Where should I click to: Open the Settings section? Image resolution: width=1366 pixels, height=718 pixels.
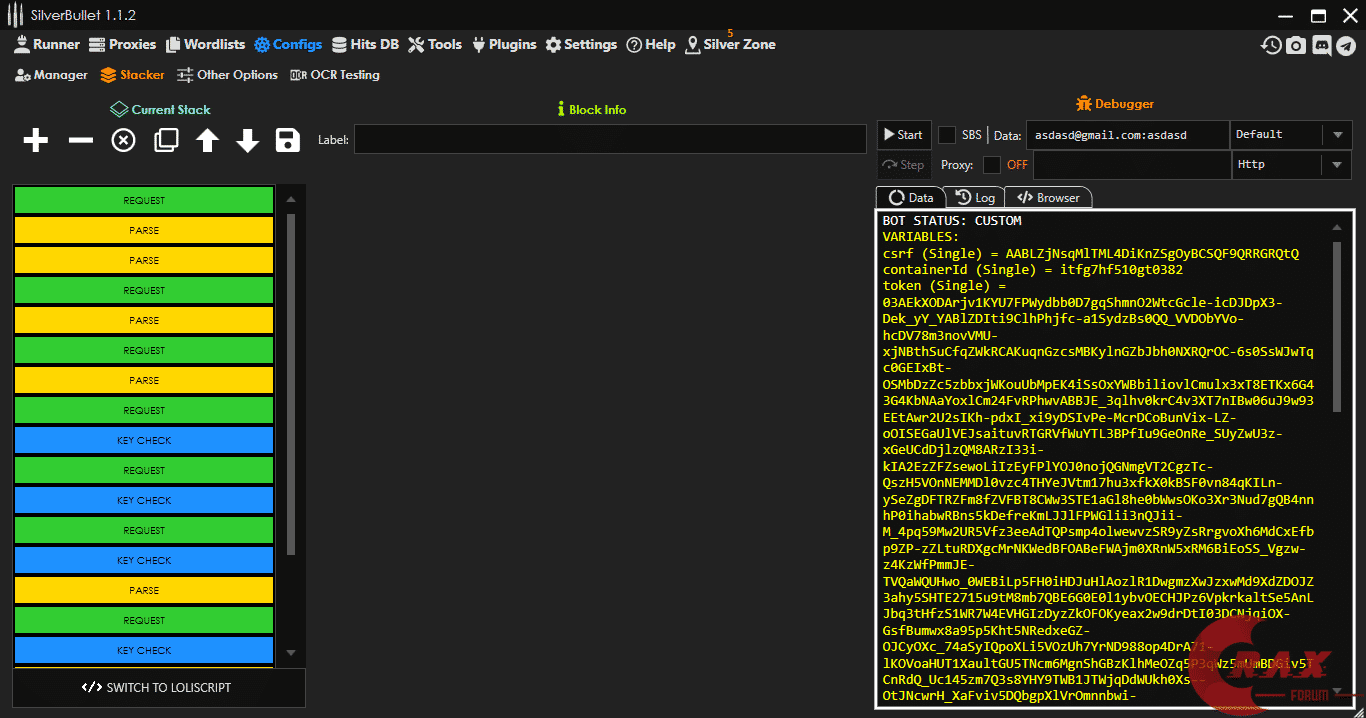click(581, 44)
